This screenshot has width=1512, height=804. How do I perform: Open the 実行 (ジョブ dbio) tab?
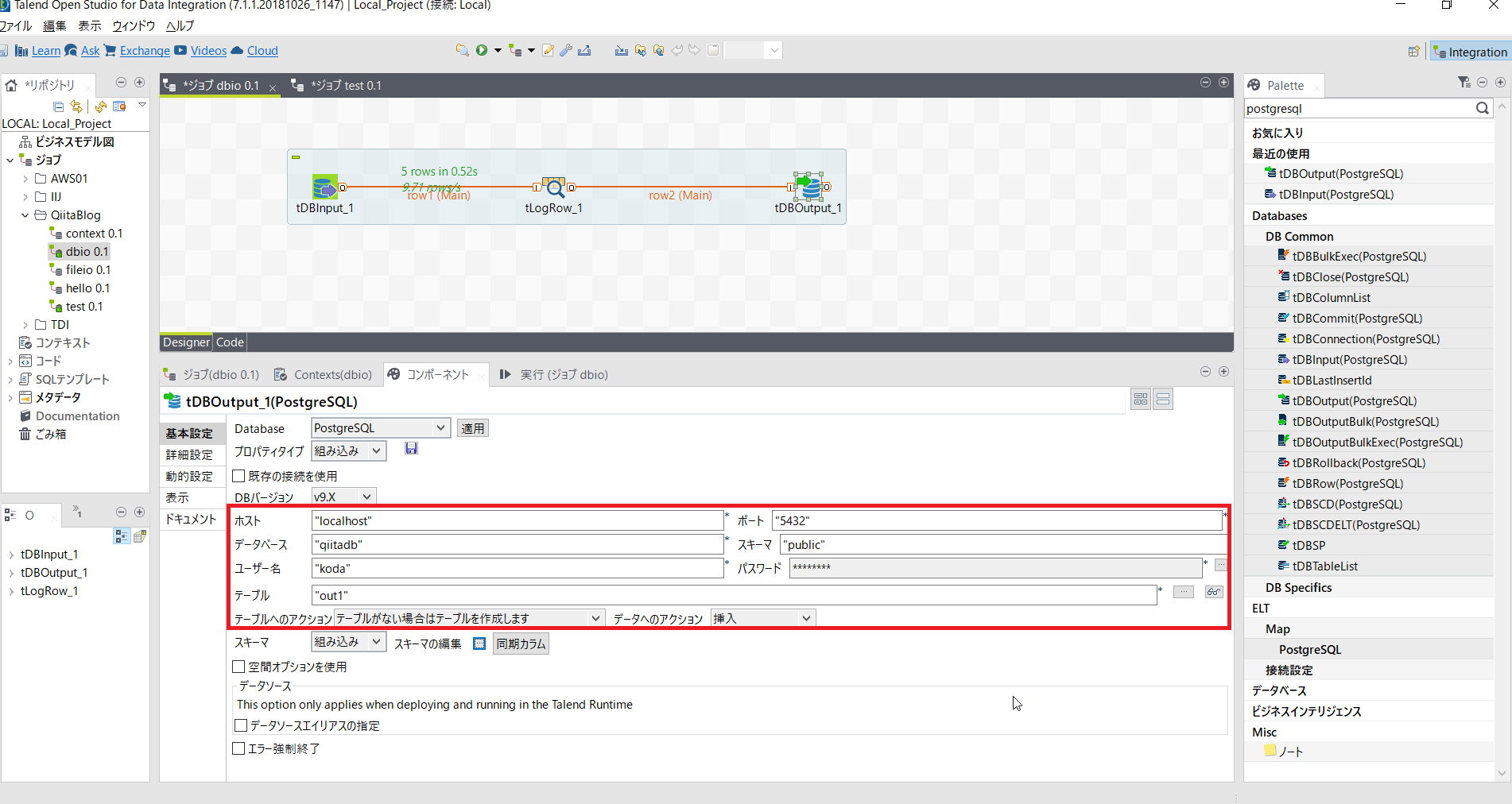tap(554, 374)
